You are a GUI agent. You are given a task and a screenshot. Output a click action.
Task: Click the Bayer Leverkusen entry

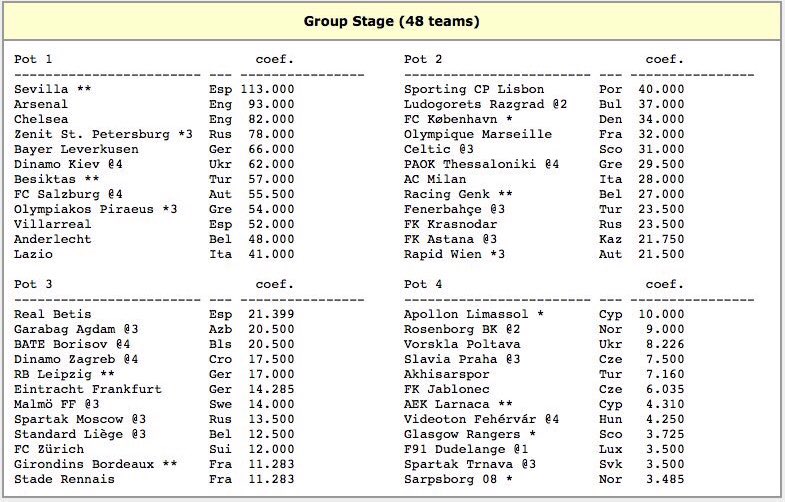click(76, 149)
